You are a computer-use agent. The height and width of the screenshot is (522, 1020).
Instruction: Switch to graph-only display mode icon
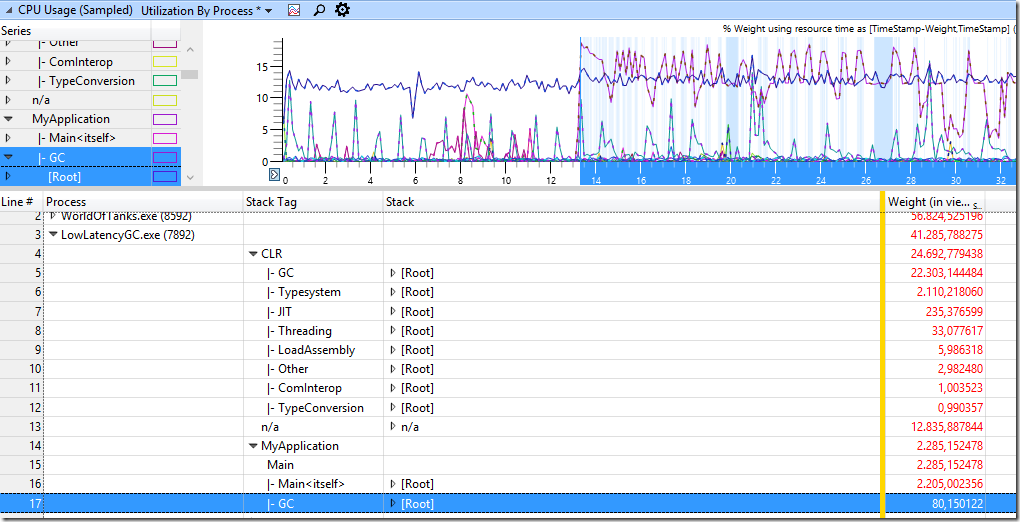point(295,10)
